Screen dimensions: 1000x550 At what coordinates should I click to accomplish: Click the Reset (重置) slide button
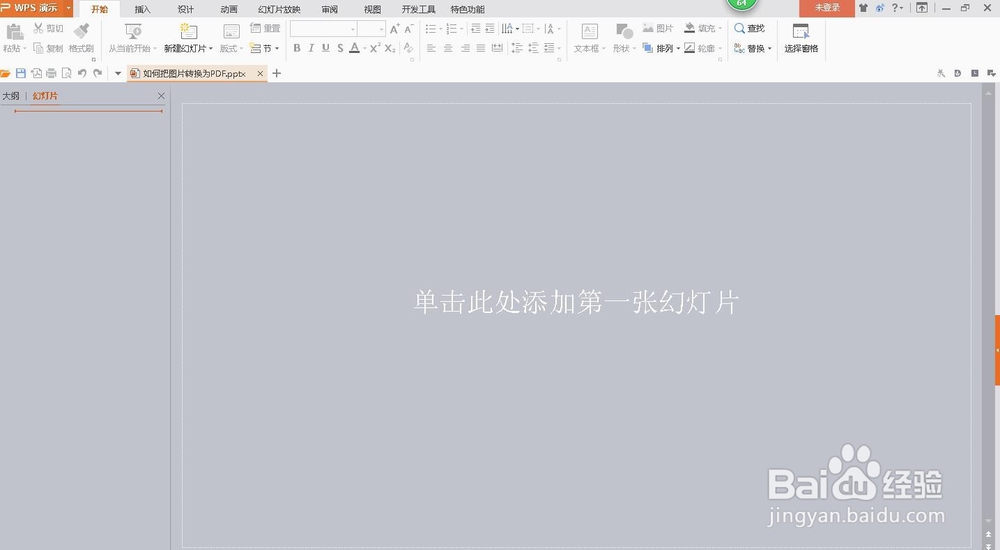click(265, 28)
